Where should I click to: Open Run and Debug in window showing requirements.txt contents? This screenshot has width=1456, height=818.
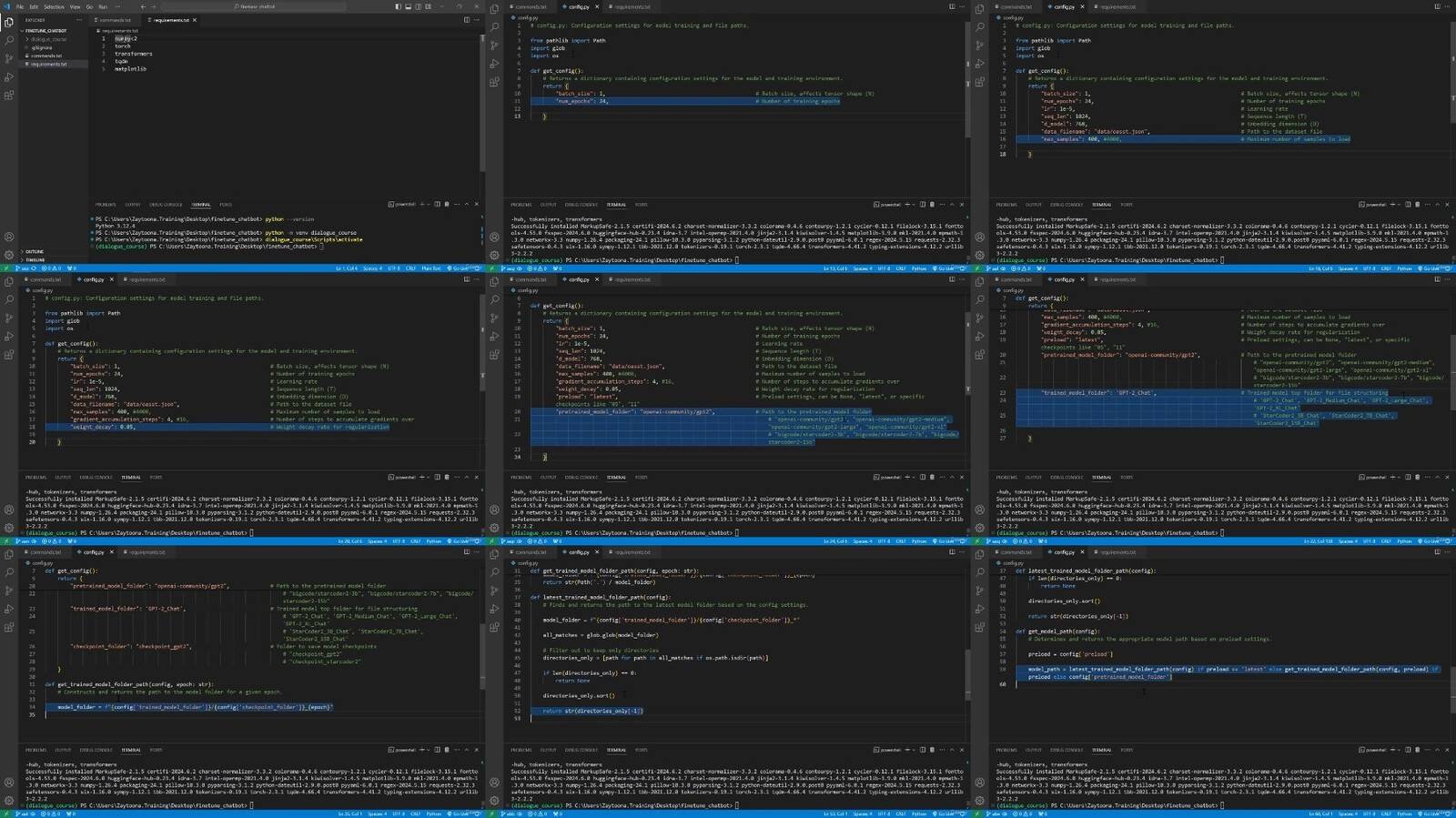point(9,76)
